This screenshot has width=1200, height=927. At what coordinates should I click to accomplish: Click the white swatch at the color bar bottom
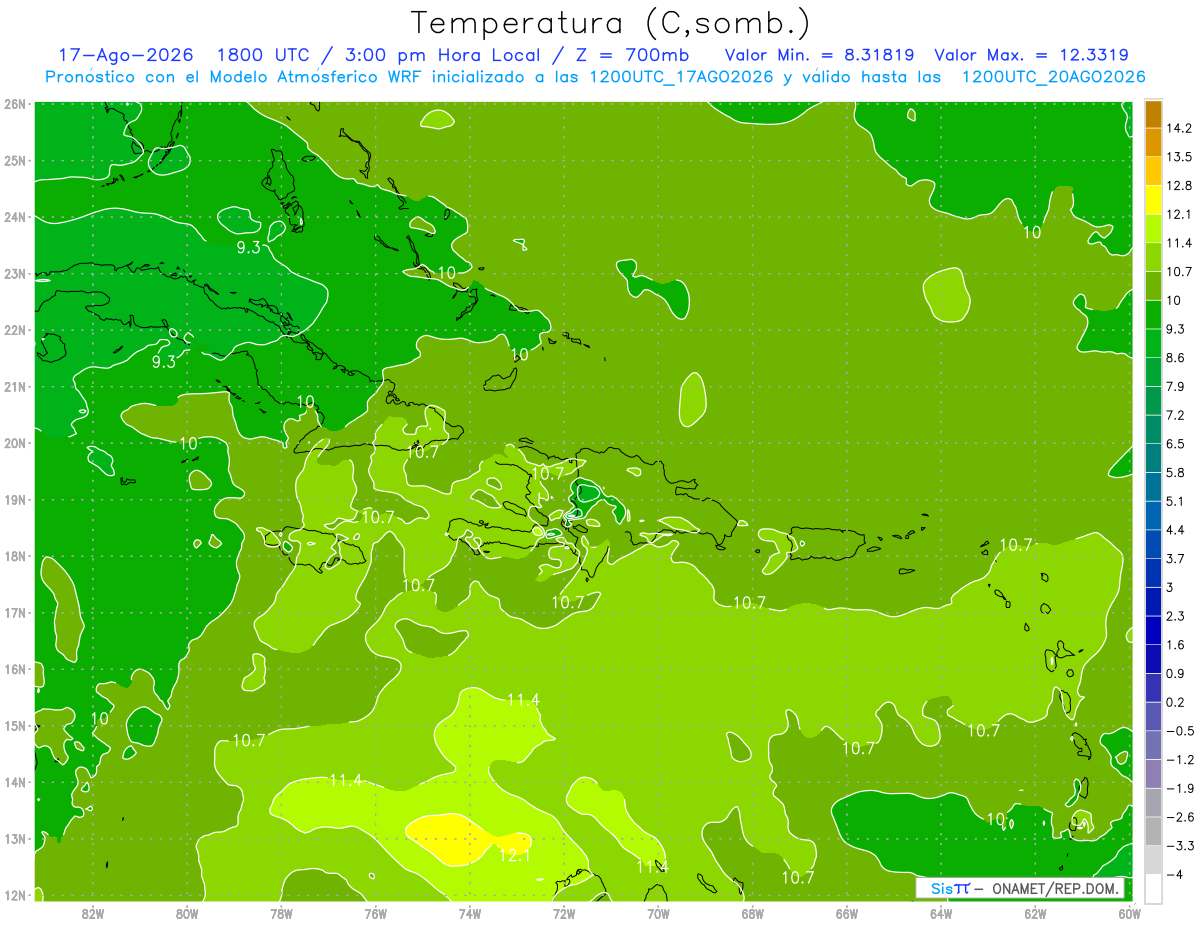point(1153,887)
